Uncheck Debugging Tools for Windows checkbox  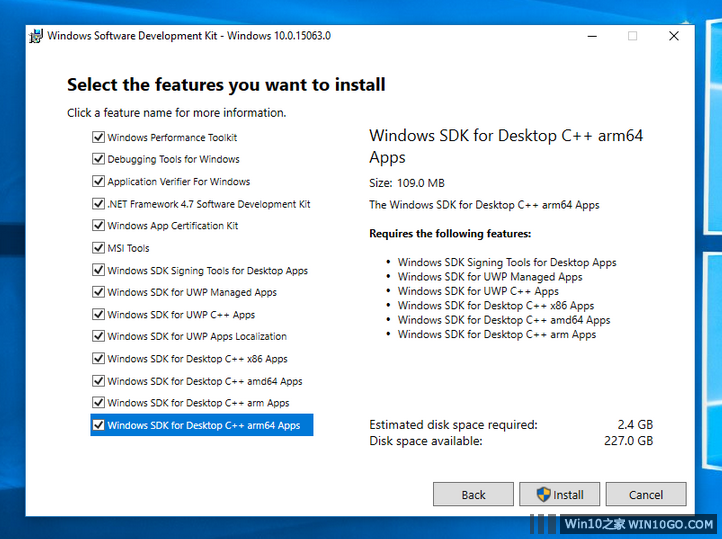click(98, 159)
